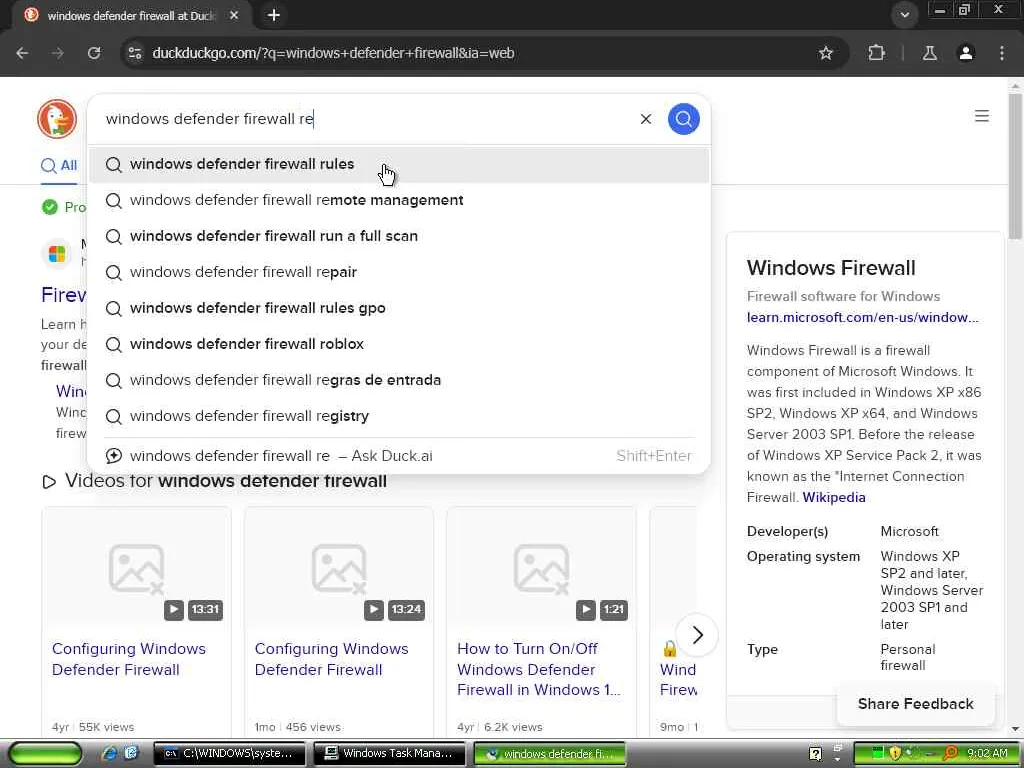Select suggestion 'windows defender firewall rules gpo'
Screen dimensions: 1024x768
click(x=399, y=308)
